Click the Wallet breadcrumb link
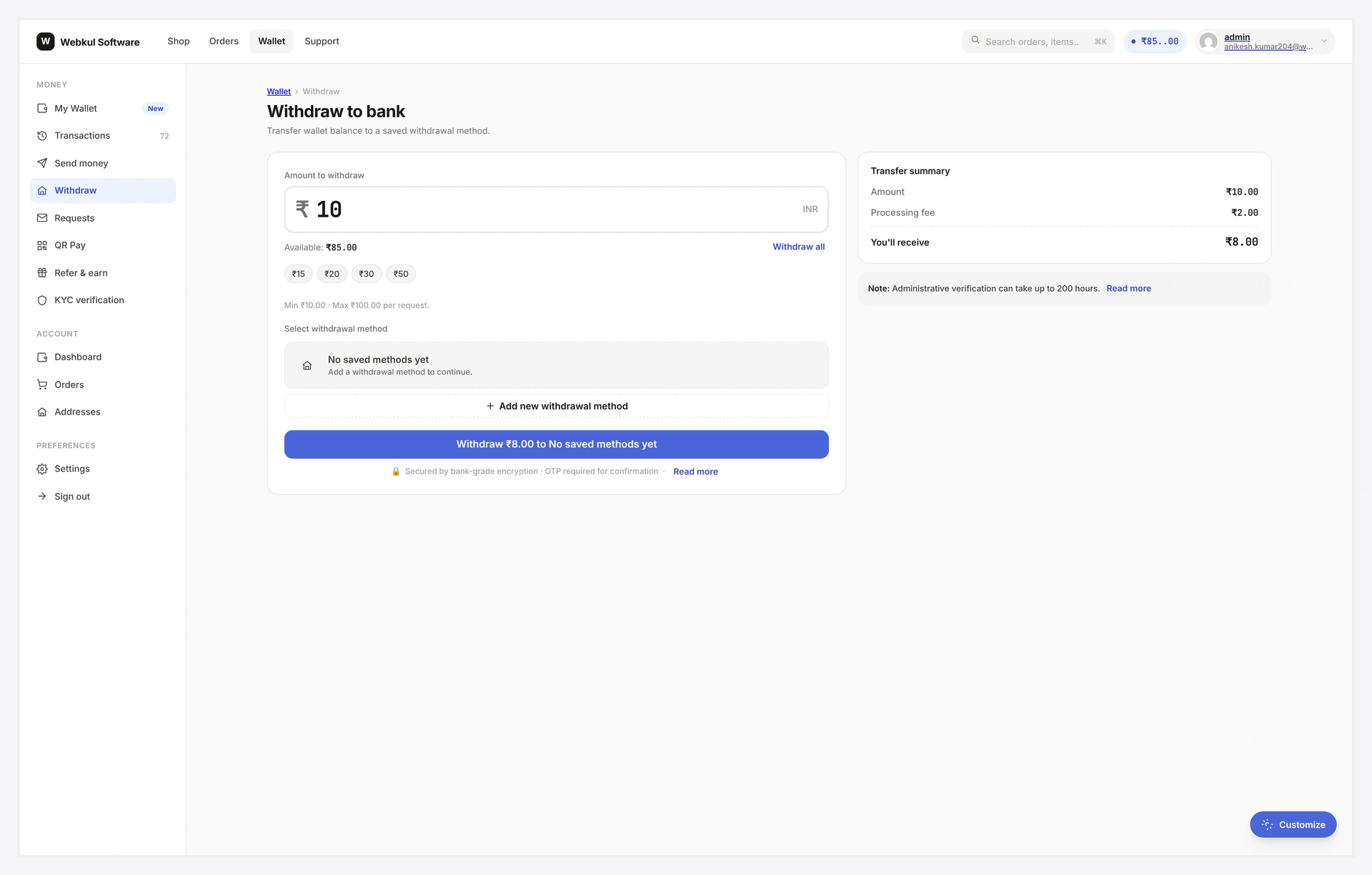This screenshot has width=1372, height=875. click(279, 92)
